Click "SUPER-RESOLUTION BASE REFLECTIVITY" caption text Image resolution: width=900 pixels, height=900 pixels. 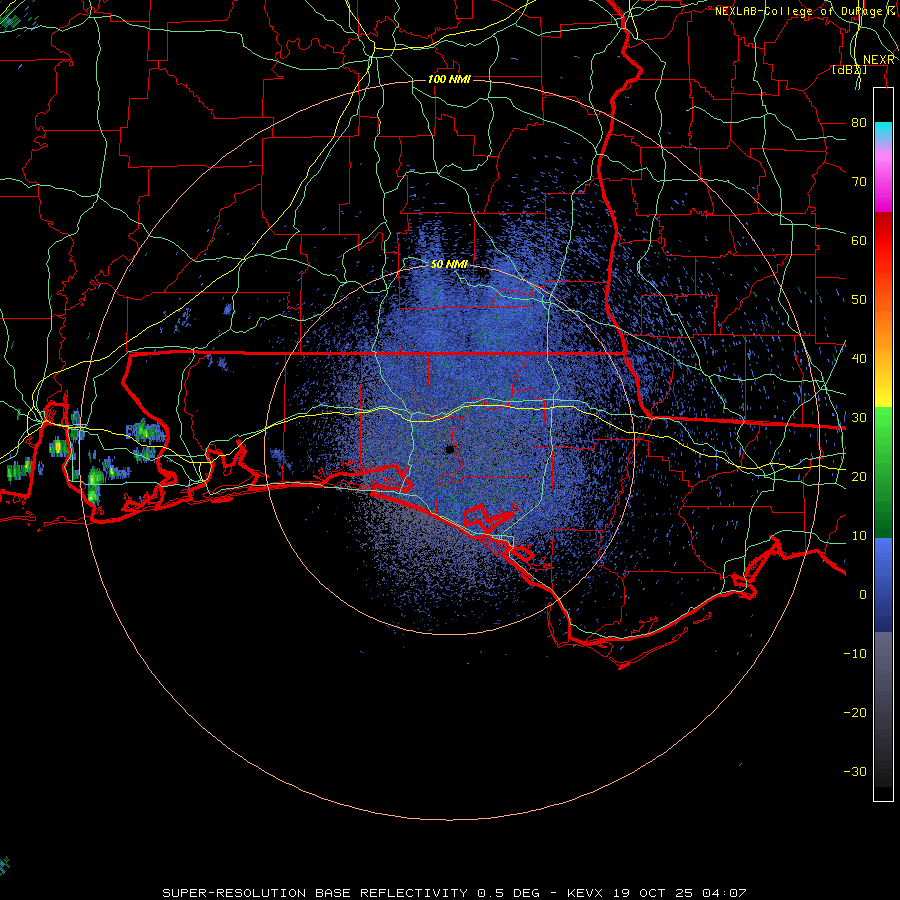coord(315,893)
